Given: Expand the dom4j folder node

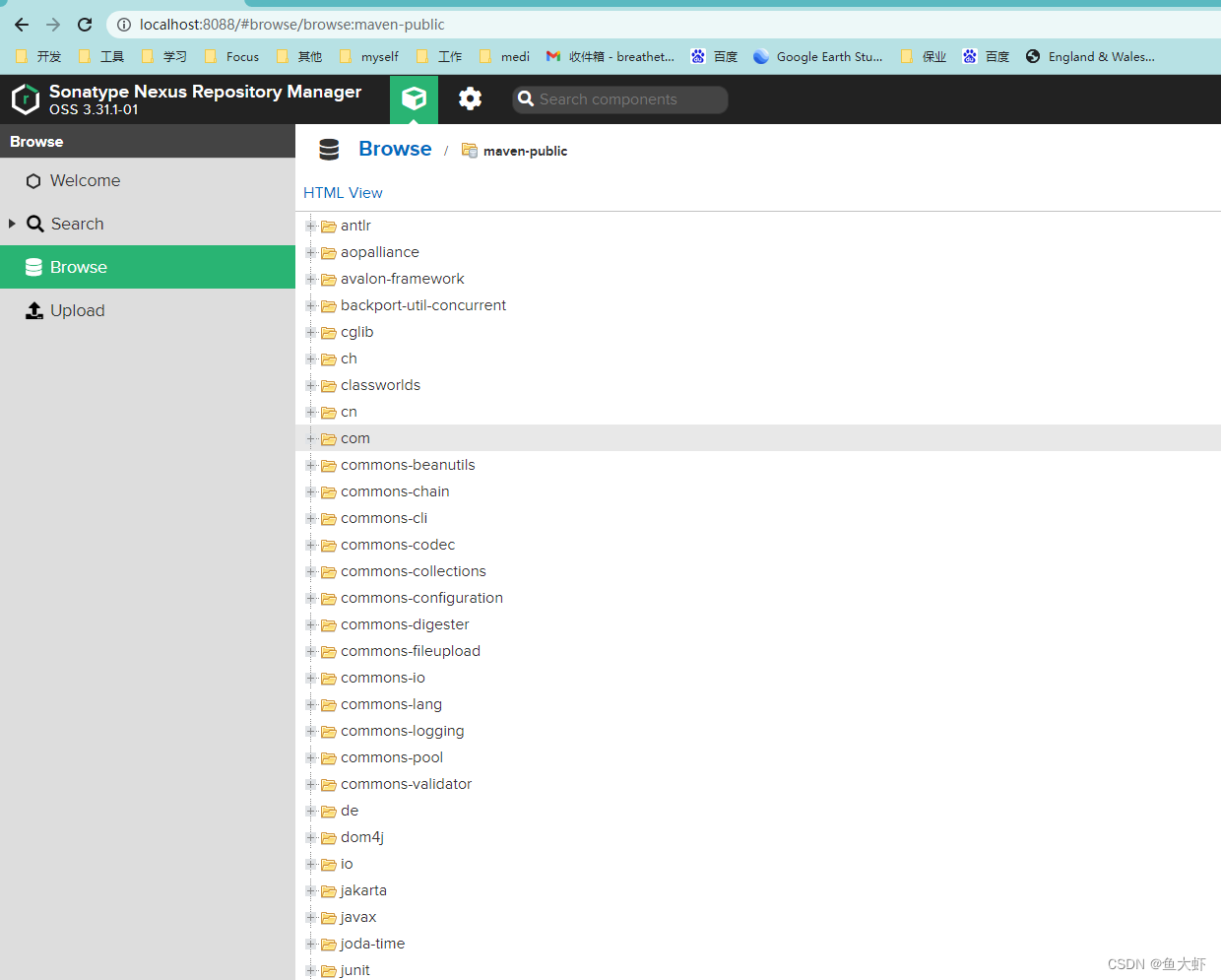Looking at the screenshot, I should coord(311,837).
